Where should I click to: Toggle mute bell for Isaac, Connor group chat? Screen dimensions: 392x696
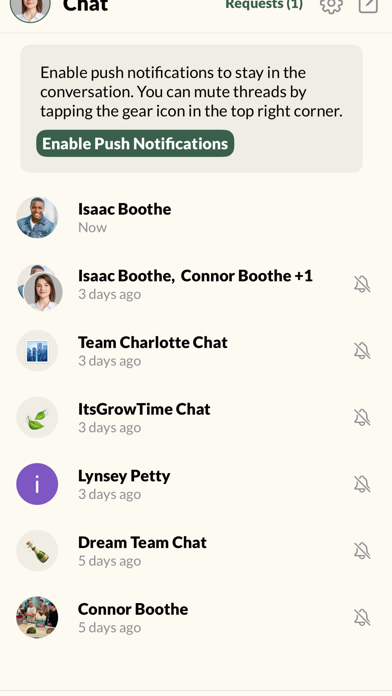(x=362, y=284)
